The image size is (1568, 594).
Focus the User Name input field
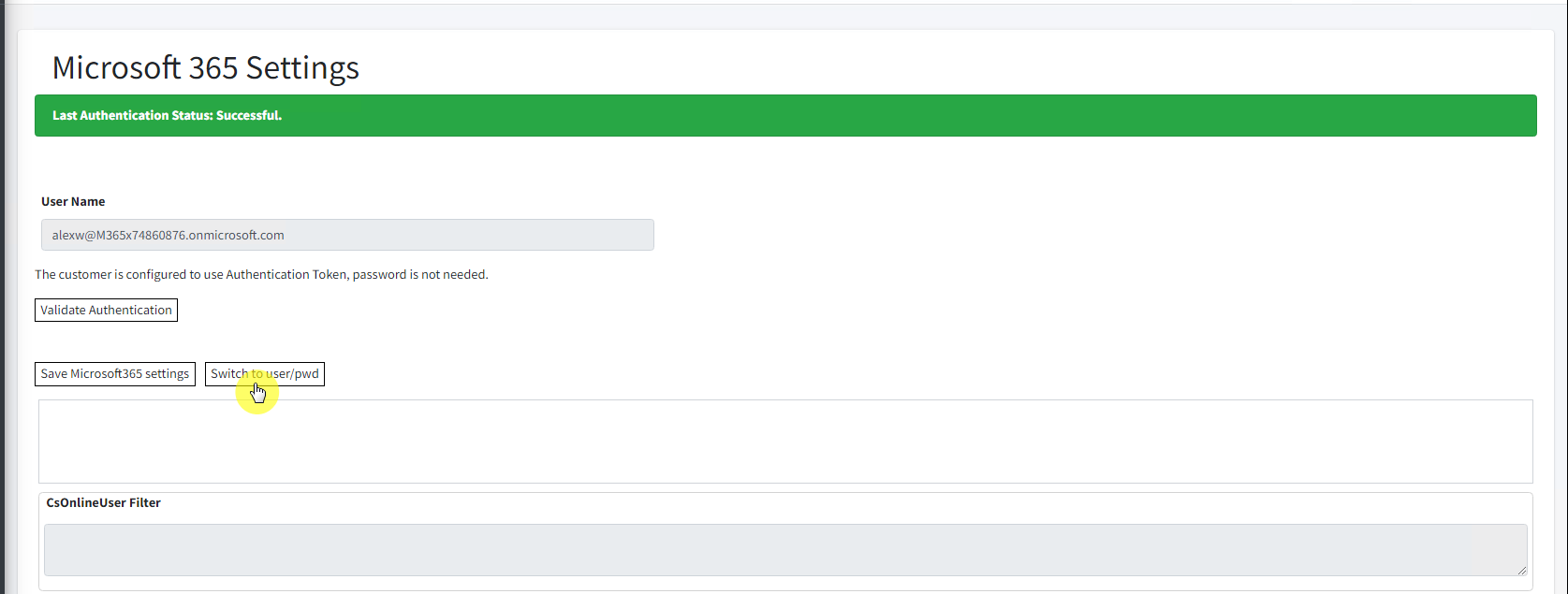click(x=347, y=235)
